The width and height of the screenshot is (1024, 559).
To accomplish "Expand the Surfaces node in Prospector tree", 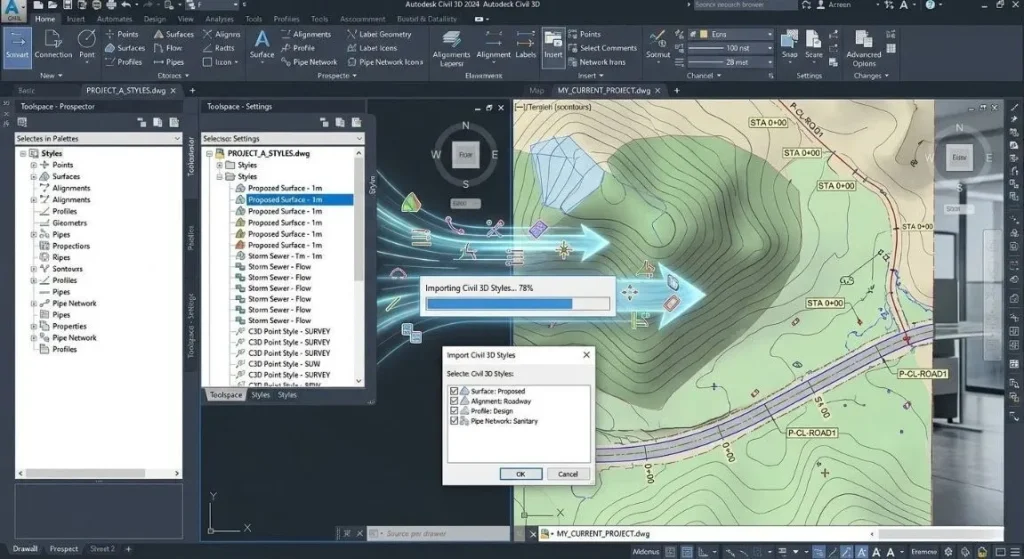I will tap(33, 176).
